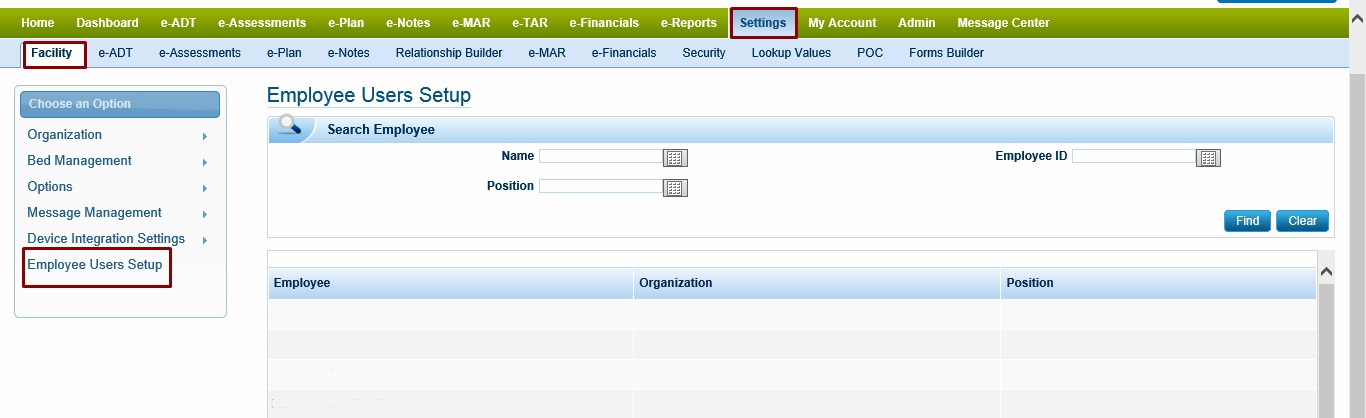Open the lookup icon beside Name field

[x=675, y=158]
